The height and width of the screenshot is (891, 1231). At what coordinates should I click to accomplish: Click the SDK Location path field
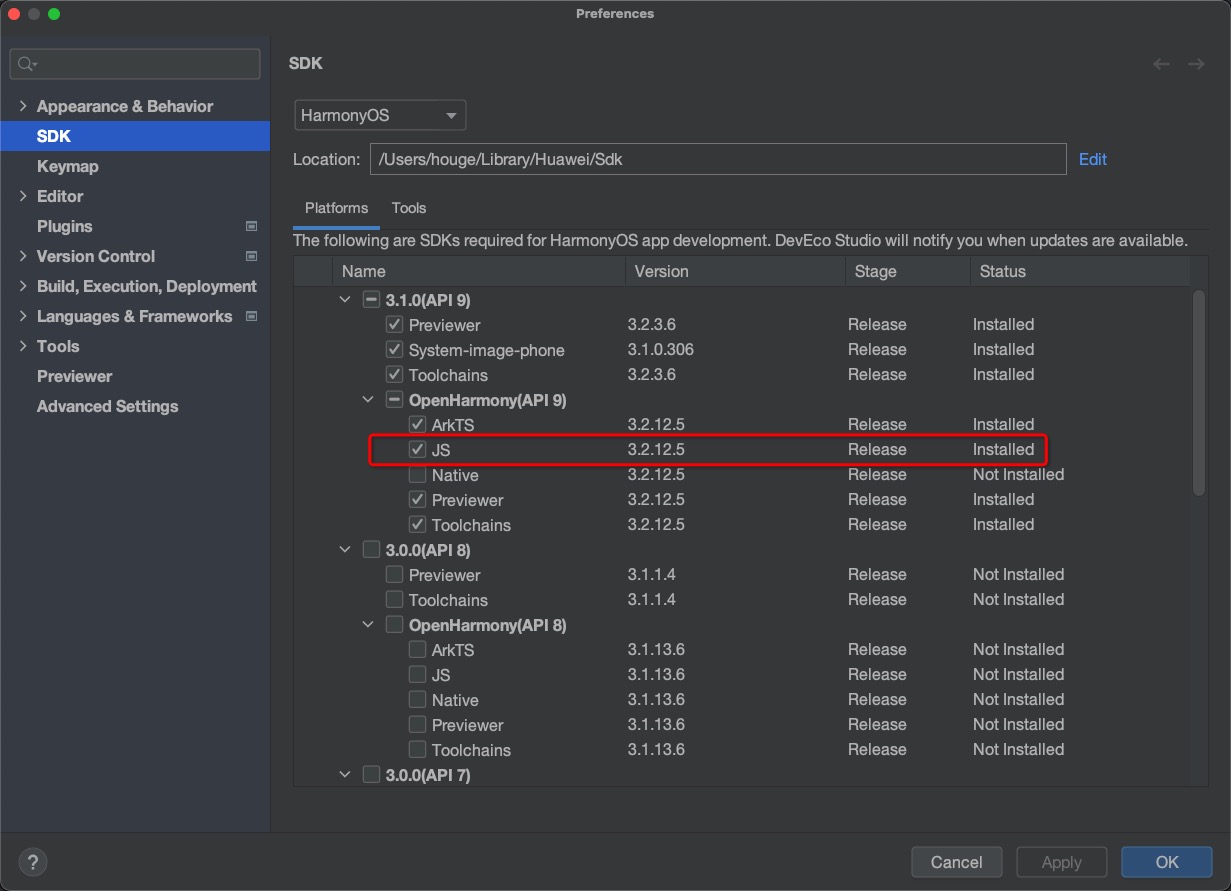[718, 159]
